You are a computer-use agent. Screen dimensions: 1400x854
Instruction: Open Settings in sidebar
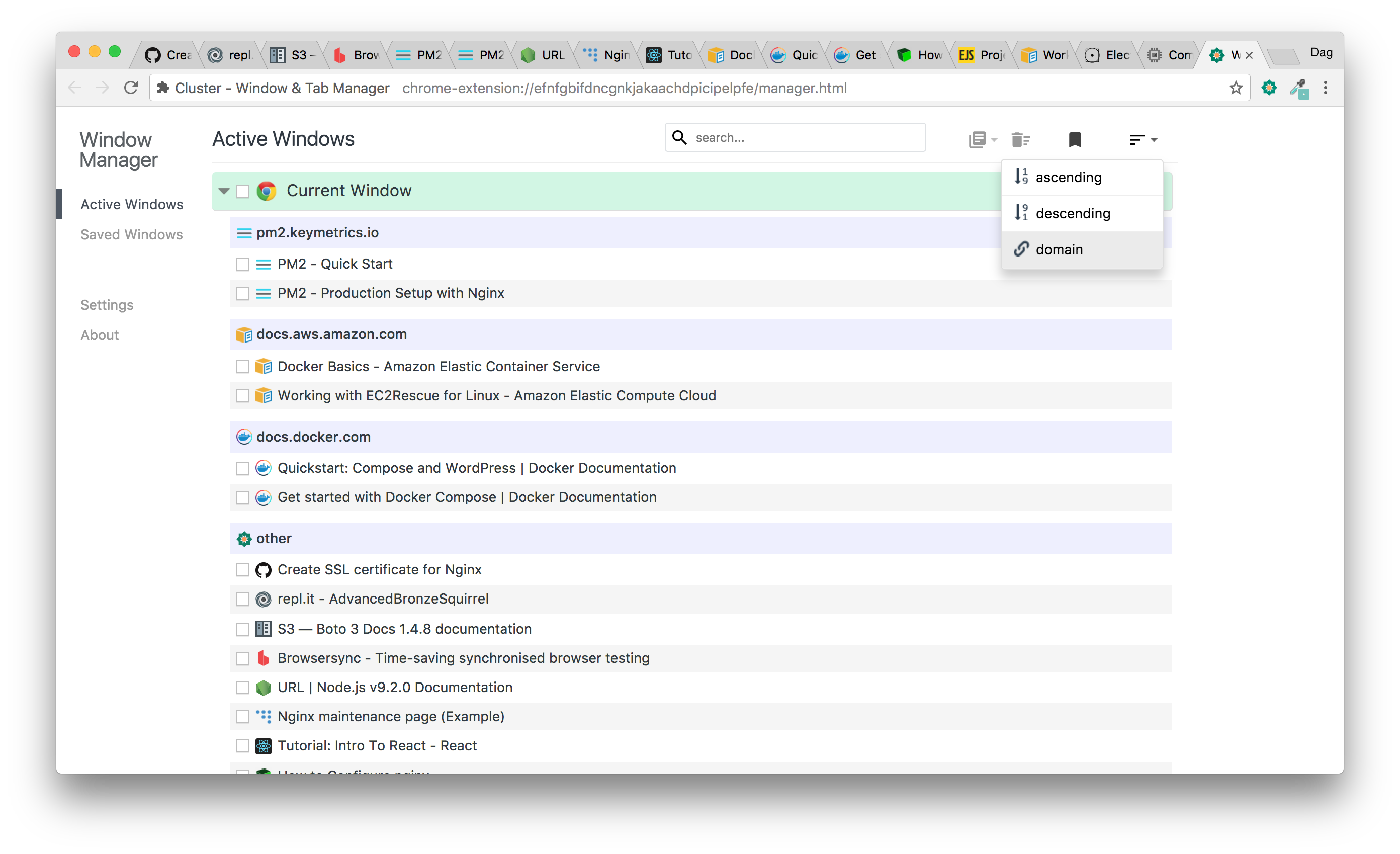click(107, 305)
